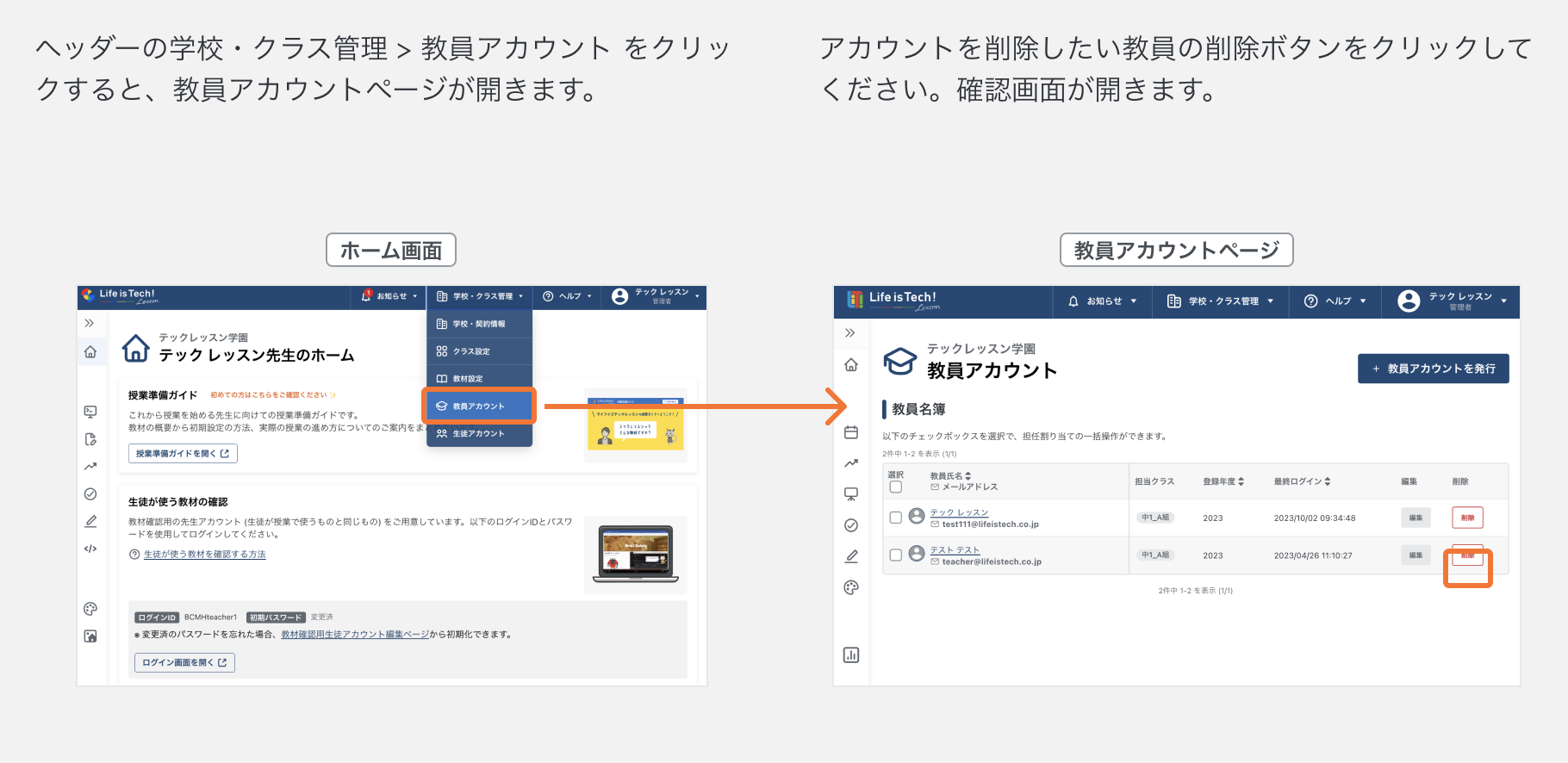Click 削除 for test111@lifeistech.co.jp row
This screenshot has height=763, width=1568.
coord(1467,518)
